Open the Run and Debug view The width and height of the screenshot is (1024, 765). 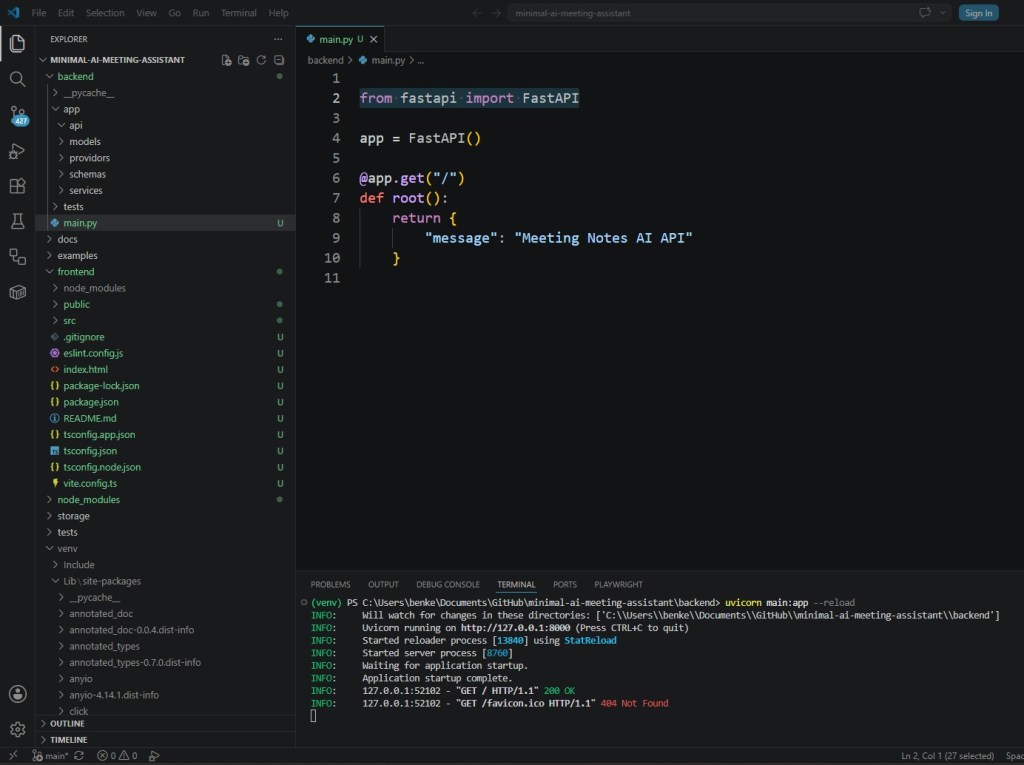(18, 151)
